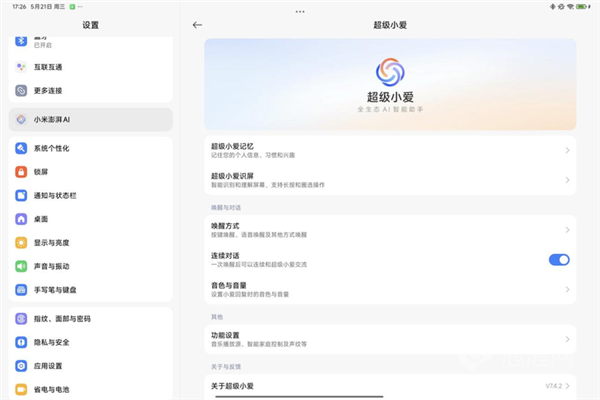The width and height of the screenshot is (600, 400).
Task: Tap the back arrow icon
Action: pos(197,24)
